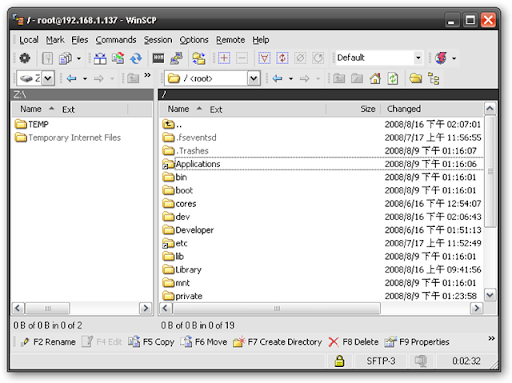Sort remote panel by Size column
512x383 pixels.
354,109
